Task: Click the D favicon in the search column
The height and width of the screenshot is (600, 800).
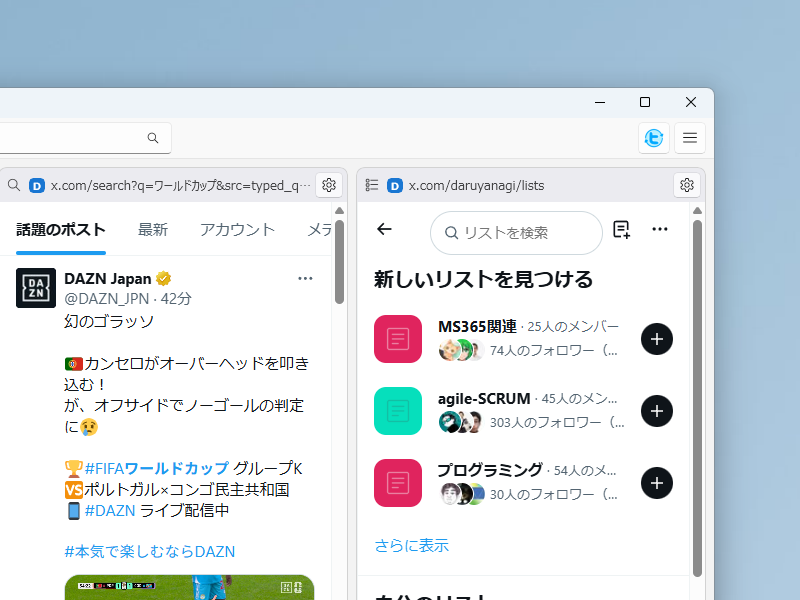Action: pyautogui.click(x=37, y=186)
